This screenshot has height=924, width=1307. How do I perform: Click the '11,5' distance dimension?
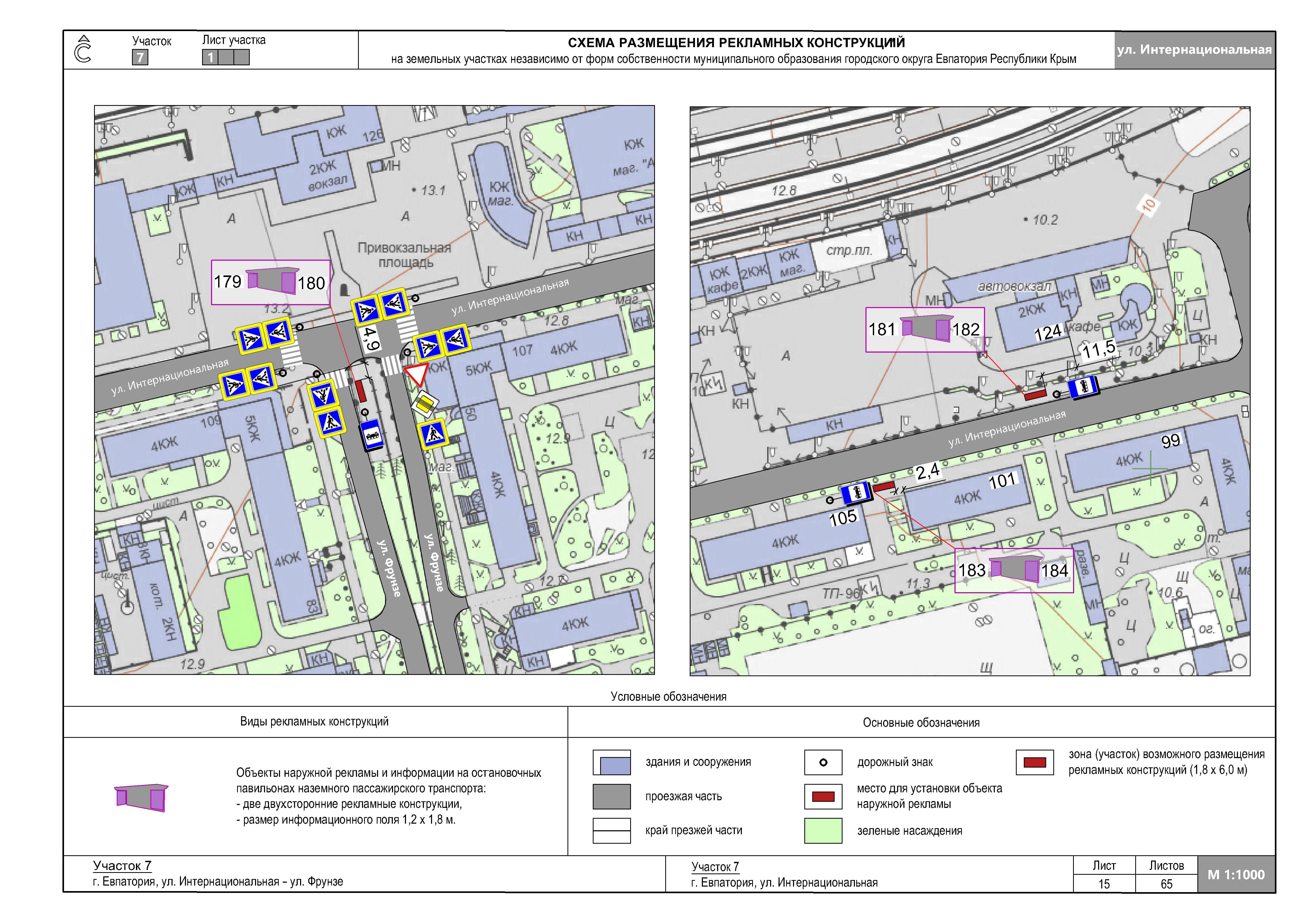[1099, 349]
